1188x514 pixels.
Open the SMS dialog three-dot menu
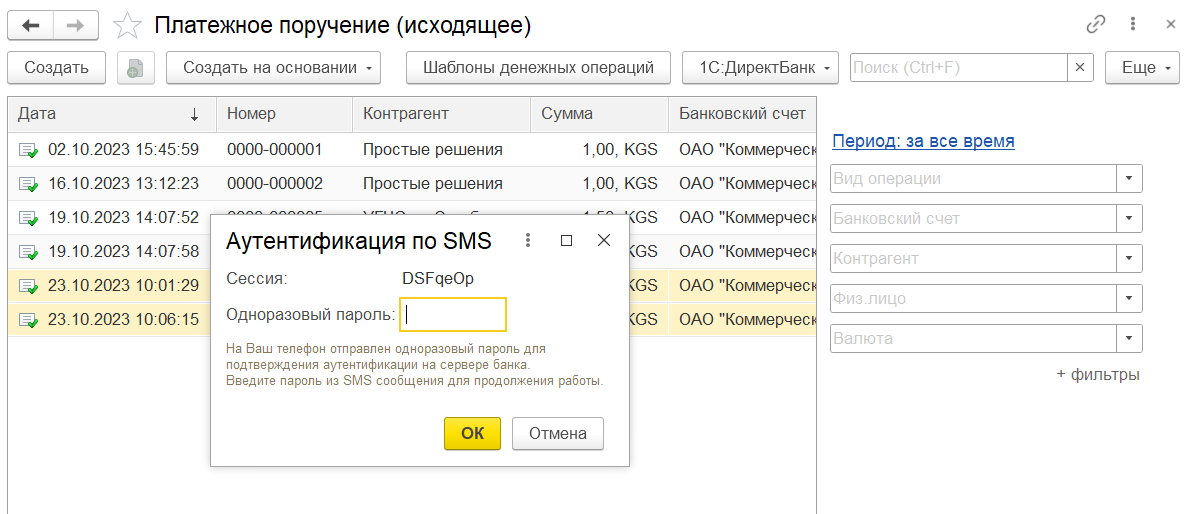tap(528, 240)
